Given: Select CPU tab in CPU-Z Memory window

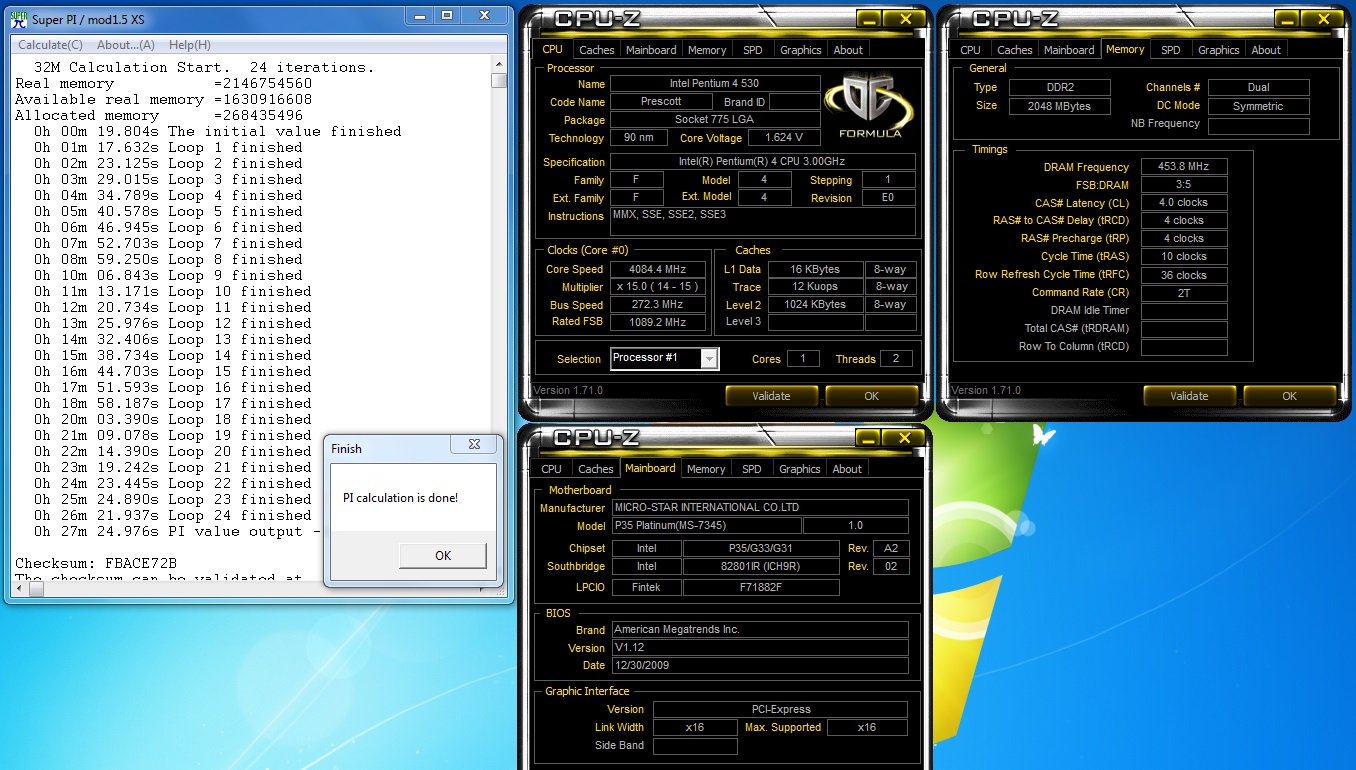Looking at the screenshot, I should tap(970, 50).
